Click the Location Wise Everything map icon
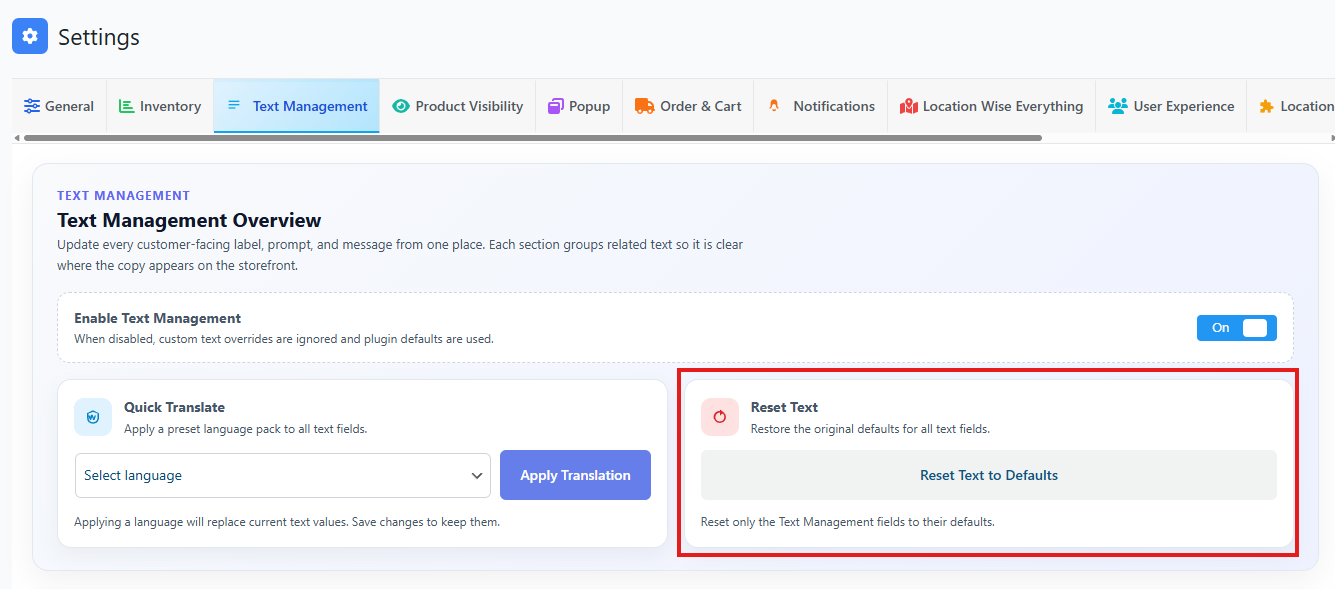 908,106
